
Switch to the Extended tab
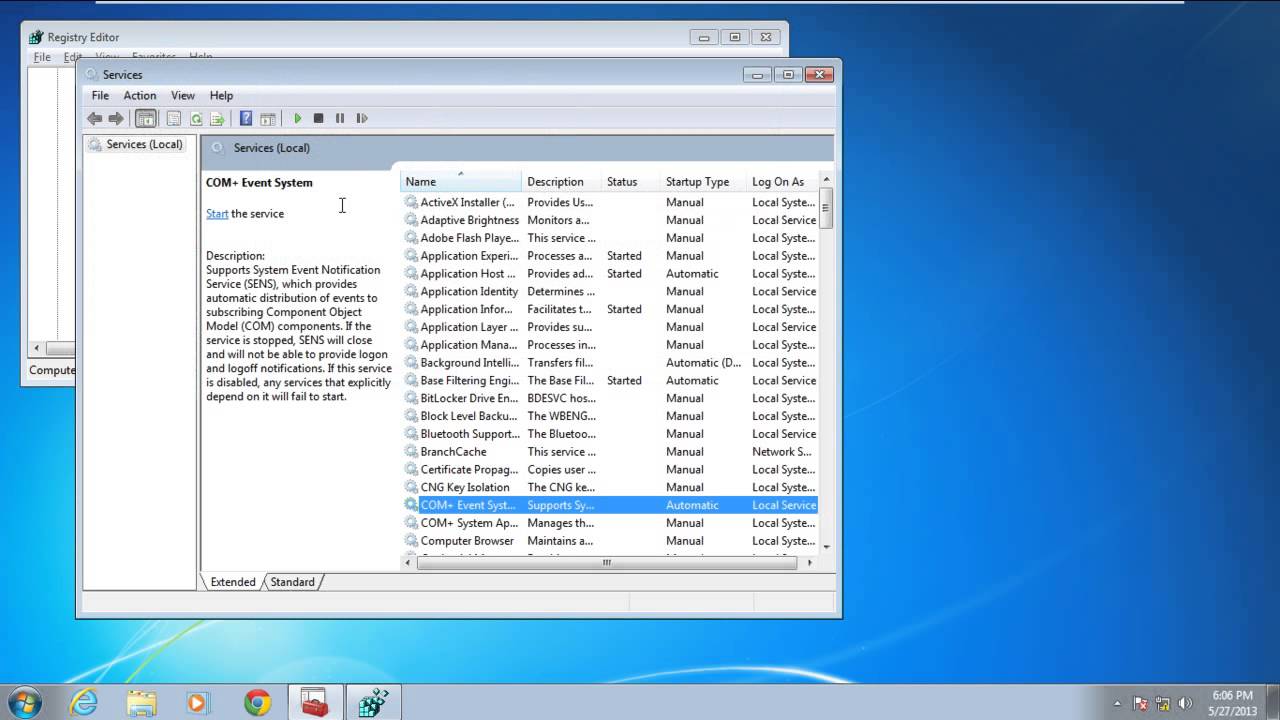point(233,582)
